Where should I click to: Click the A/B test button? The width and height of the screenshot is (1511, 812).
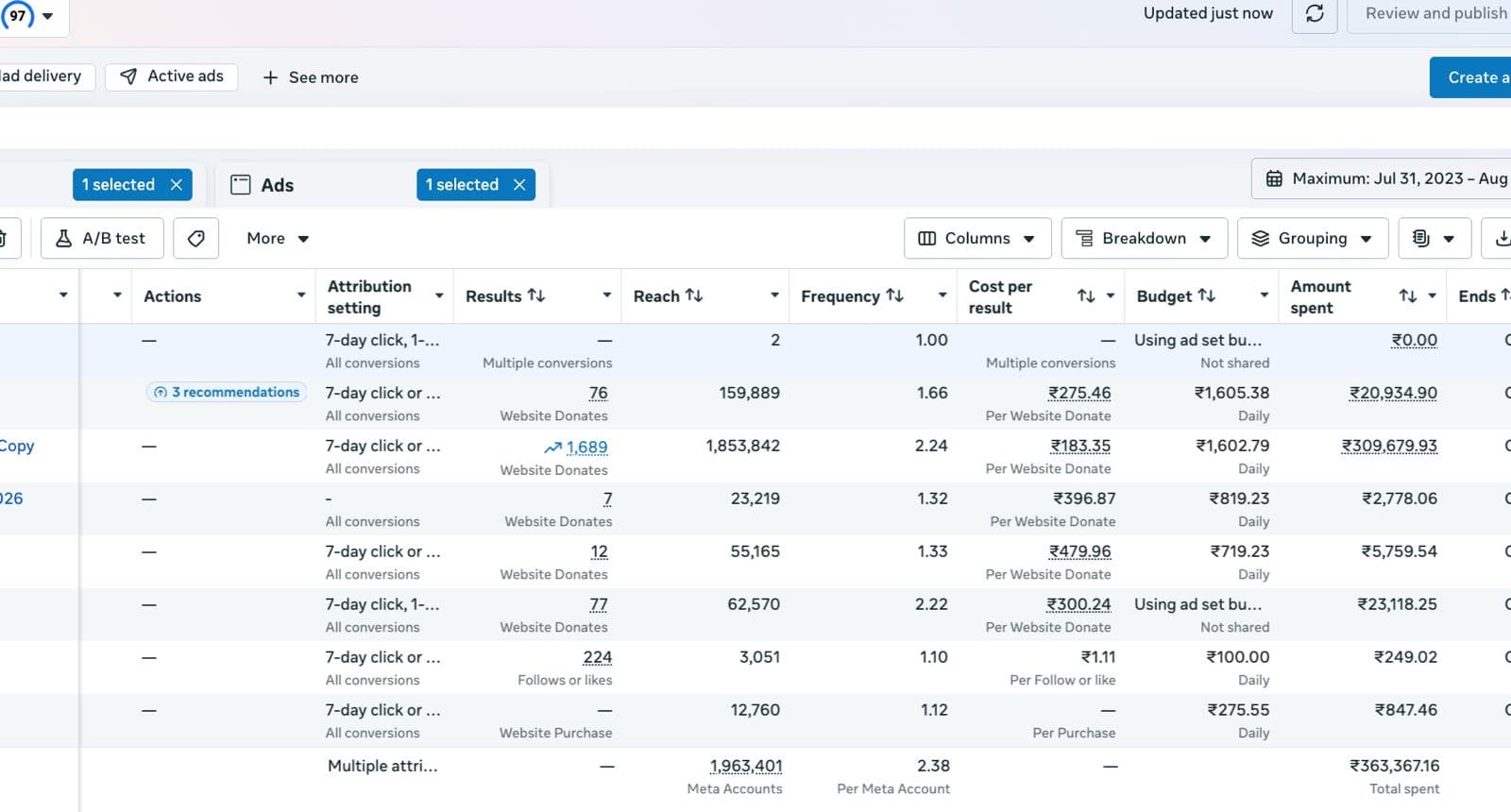coord(102,239)
